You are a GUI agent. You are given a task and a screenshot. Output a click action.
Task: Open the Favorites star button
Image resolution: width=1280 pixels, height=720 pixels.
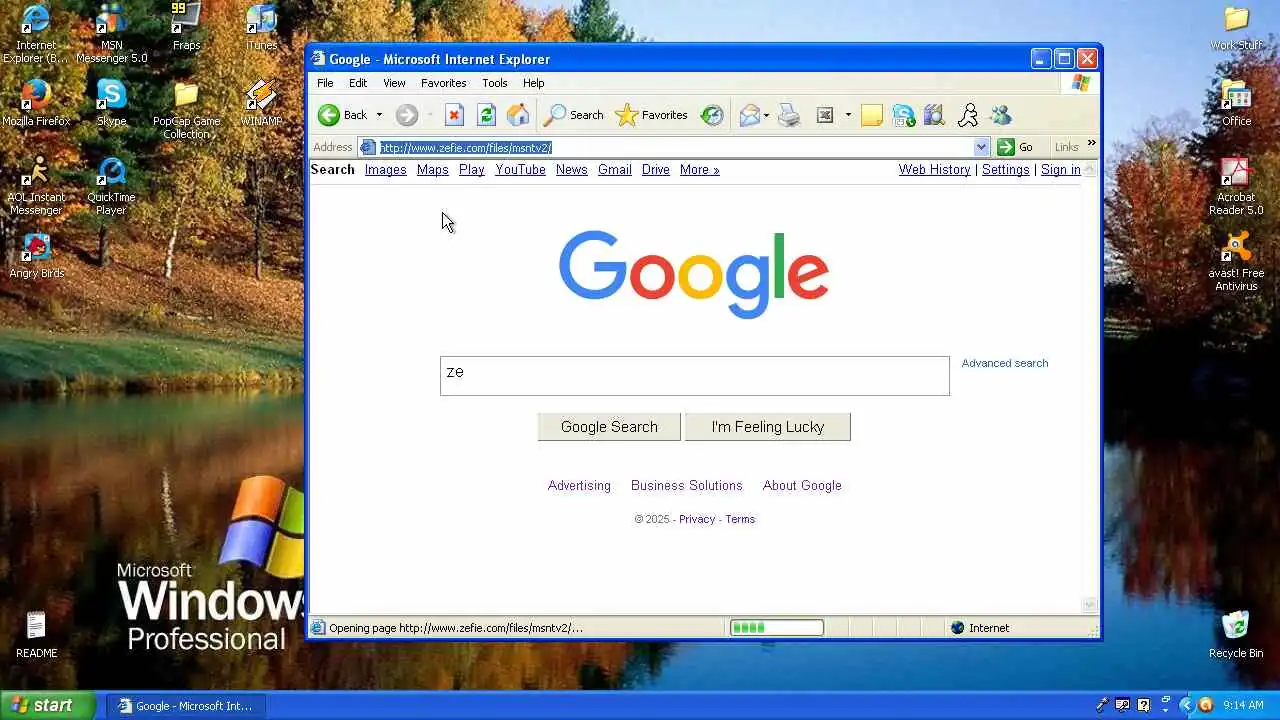click(651, 115)
